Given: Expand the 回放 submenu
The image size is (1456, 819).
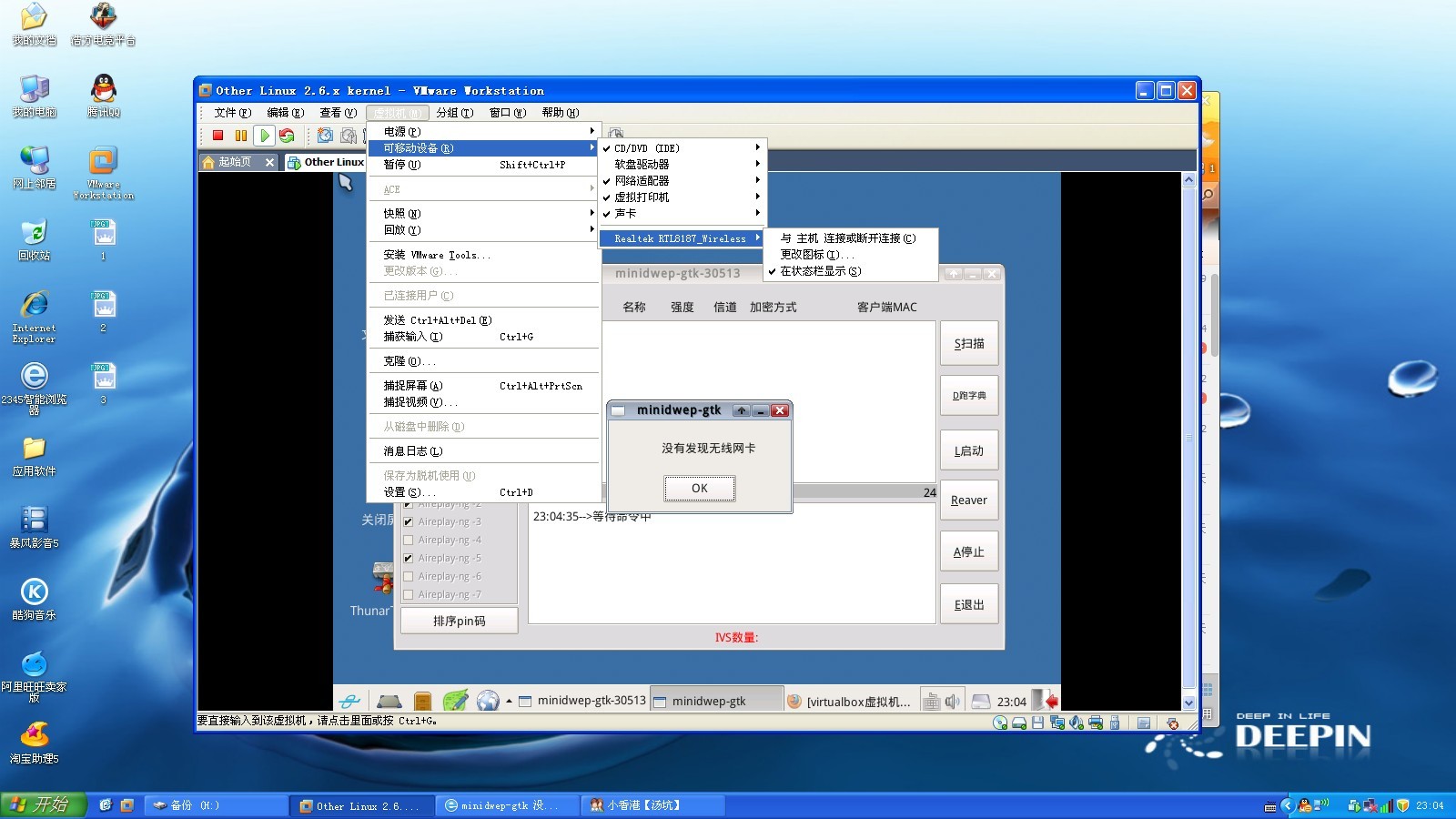Looking at the screenshot, I should coord(483,229).
